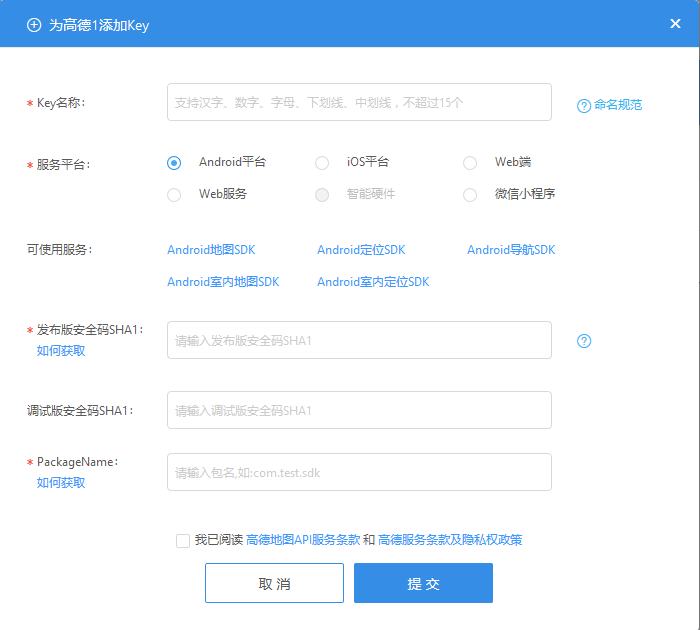700x630 pixels.
Task: Select the 智能硬件 radio button
Action: pyautogui.click(x=322, y=195)
